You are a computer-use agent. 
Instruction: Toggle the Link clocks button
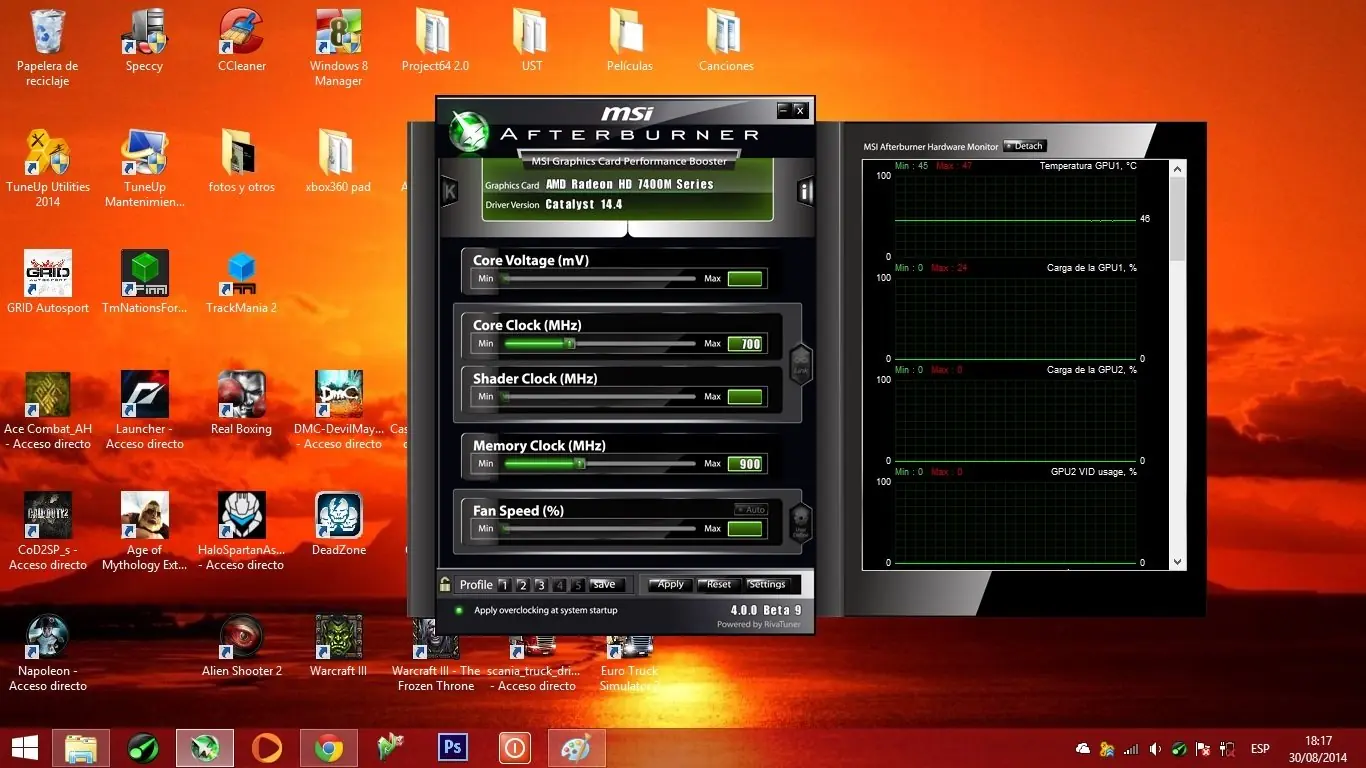click(800, 363)
